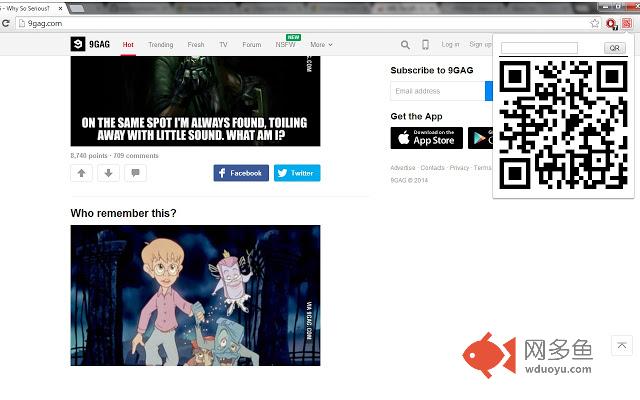Click the mobile phone icon in header

[425, 44]
